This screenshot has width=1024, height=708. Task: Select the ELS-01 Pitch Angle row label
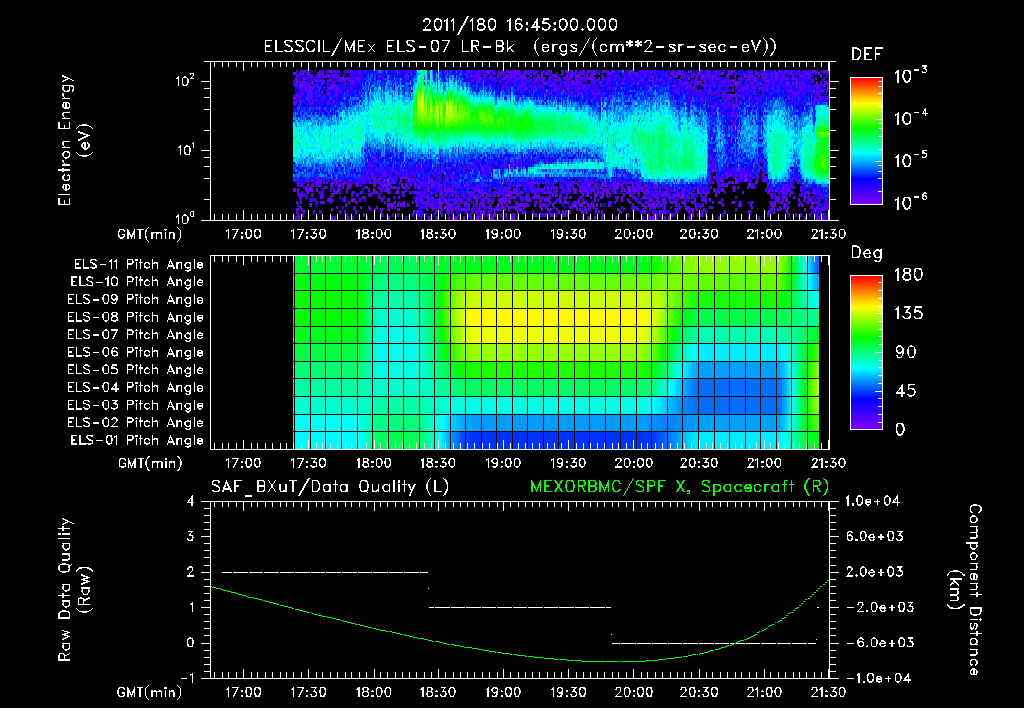137,440
